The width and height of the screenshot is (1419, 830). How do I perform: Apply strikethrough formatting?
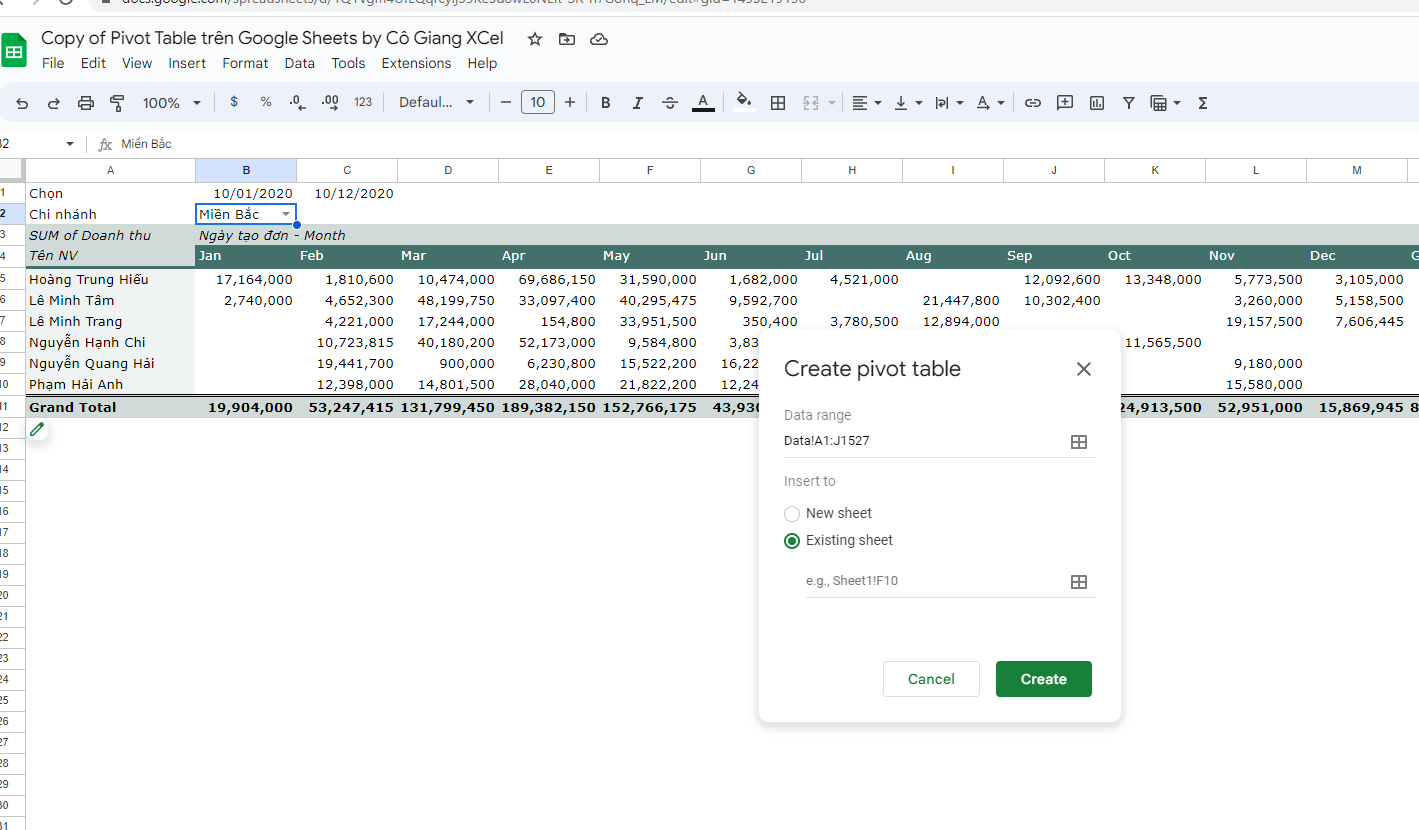click(x=670, y=103)
